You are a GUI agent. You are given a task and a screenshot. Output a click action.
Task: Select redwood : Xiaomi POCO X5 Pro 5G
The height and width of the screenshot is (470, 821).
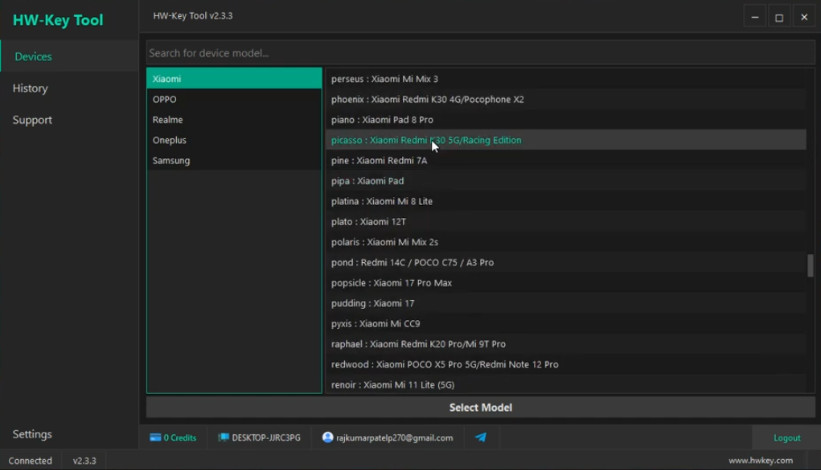565,364
